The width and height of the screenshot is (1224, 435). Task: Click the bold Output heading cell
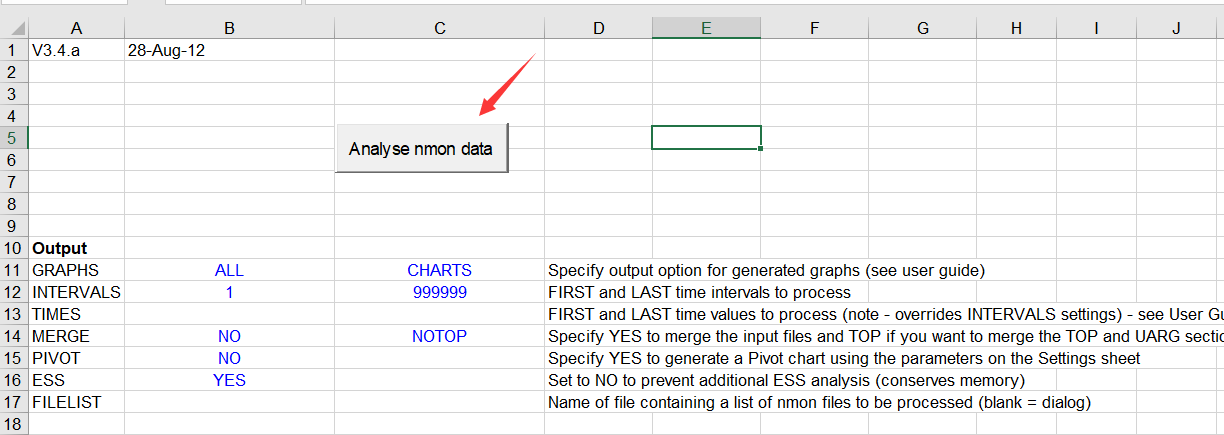click(76, 248)
